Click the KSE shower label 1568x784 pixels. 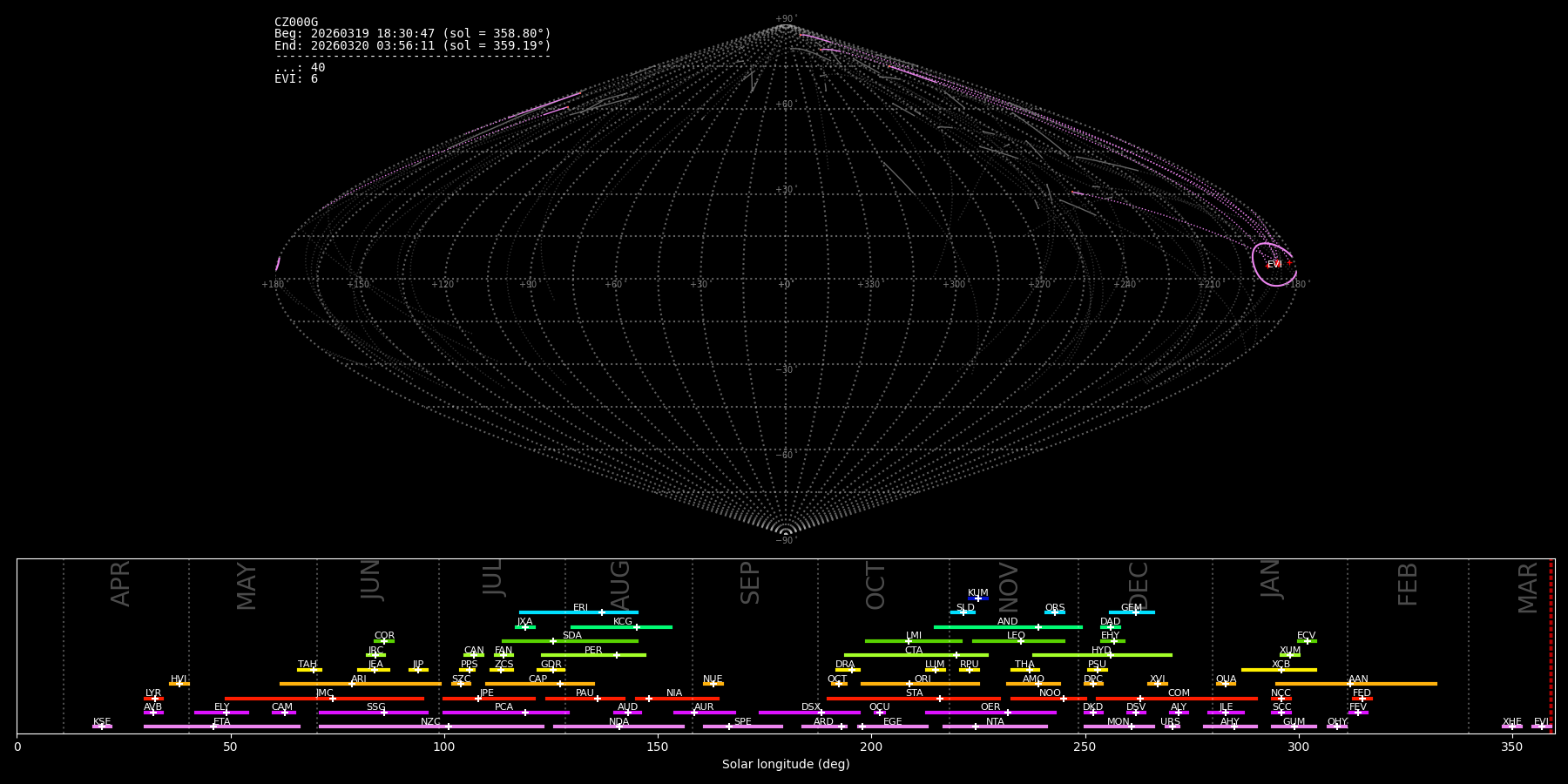[x=102, y=722]
